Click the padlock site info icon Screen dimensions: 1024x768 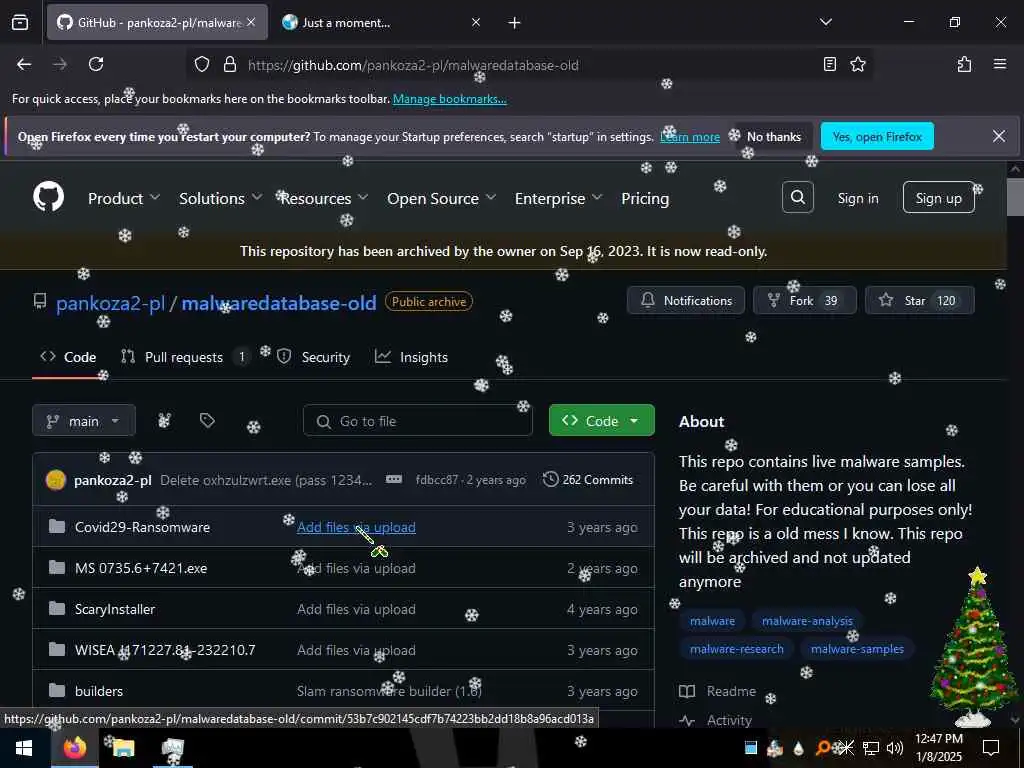[230, 64]
